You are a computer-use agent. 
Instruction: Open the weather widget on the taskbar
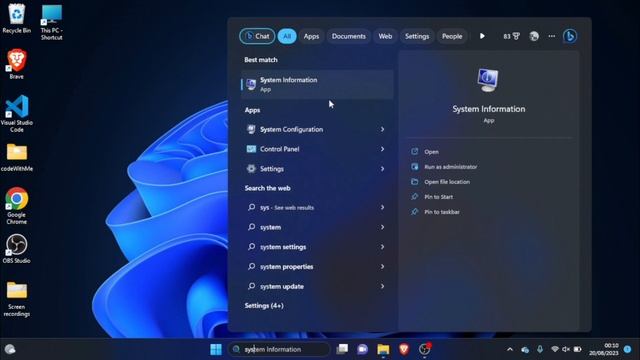tap(10, 349)
